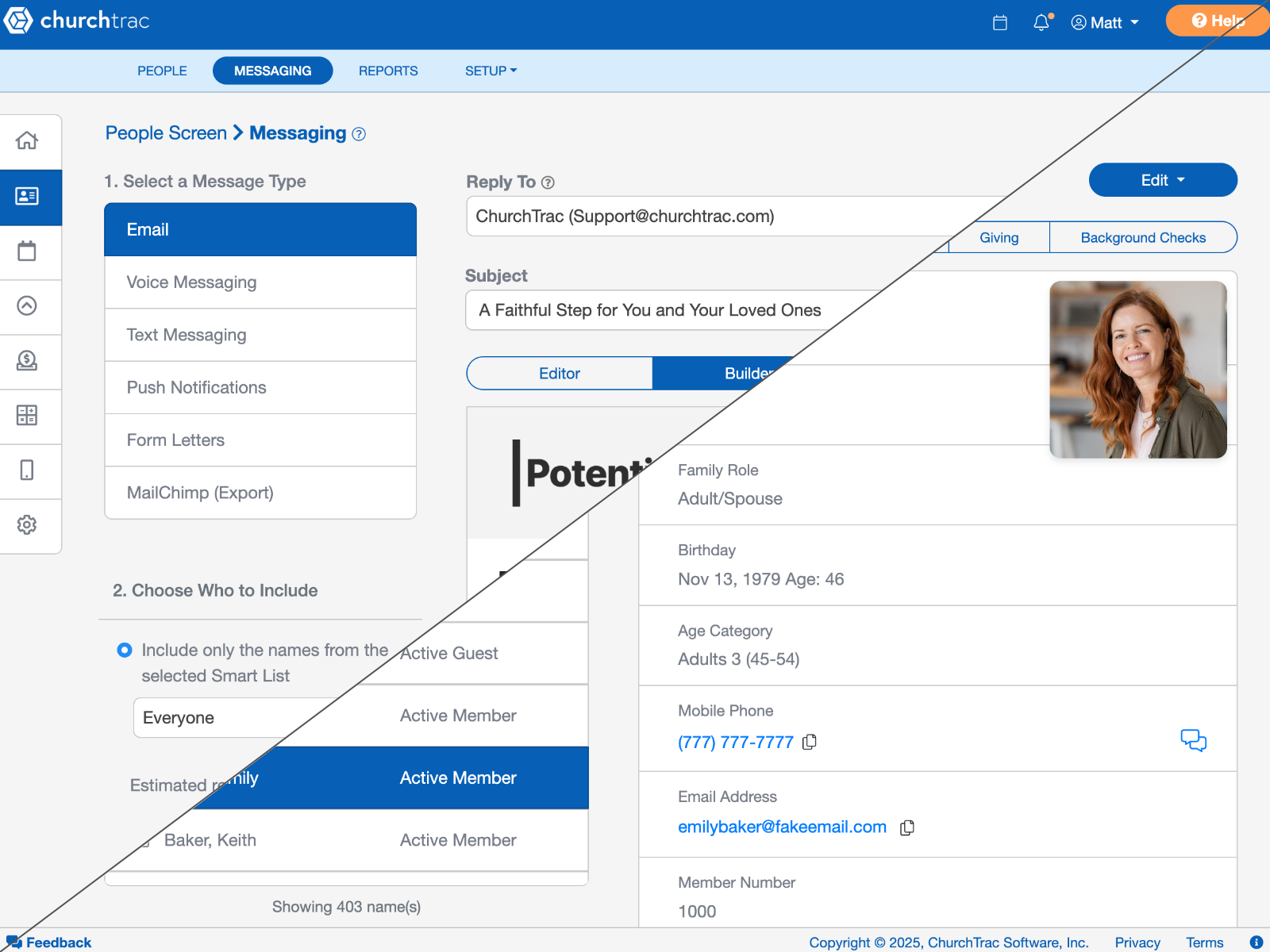1270x952 pixels.
Task: Send text message via chat icon
Action: point(1193,740)
